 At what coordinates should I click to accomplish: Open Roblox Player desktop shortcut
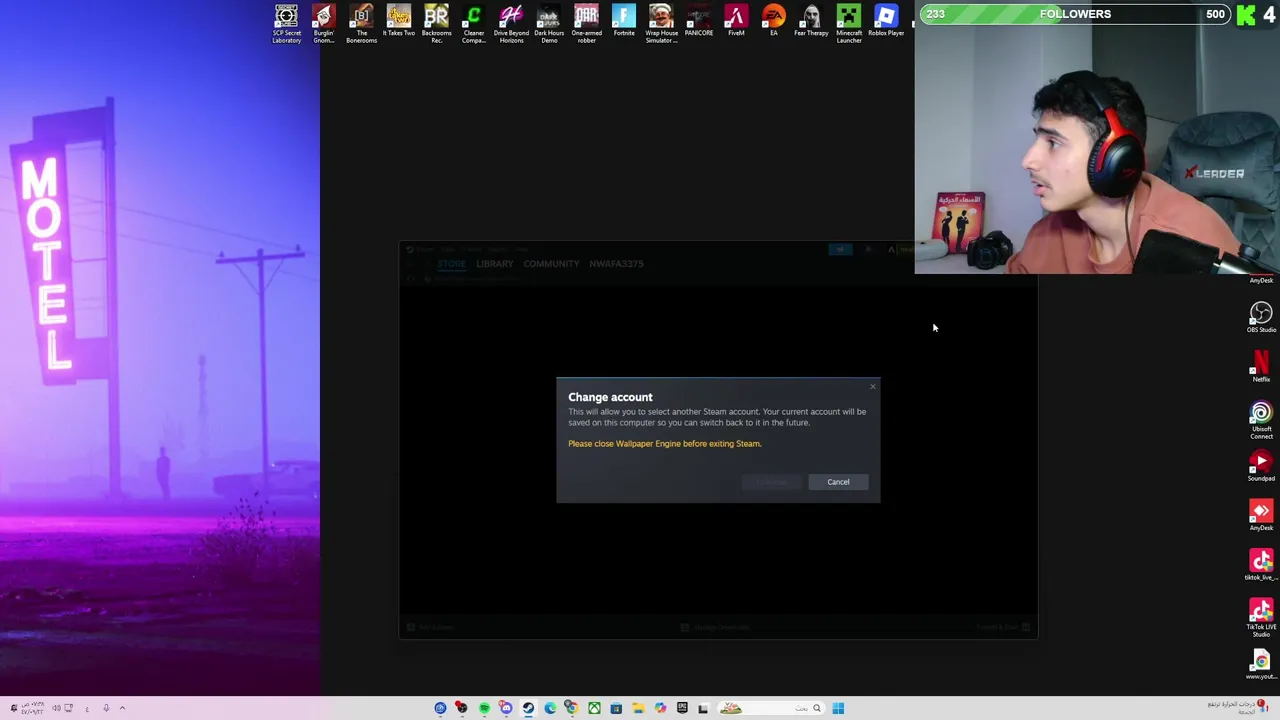(886, 21)
